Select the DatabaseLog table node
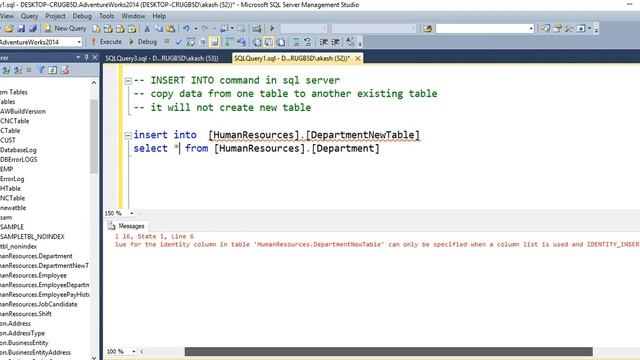This screenshot has width=640, height=360. (18, 150)
